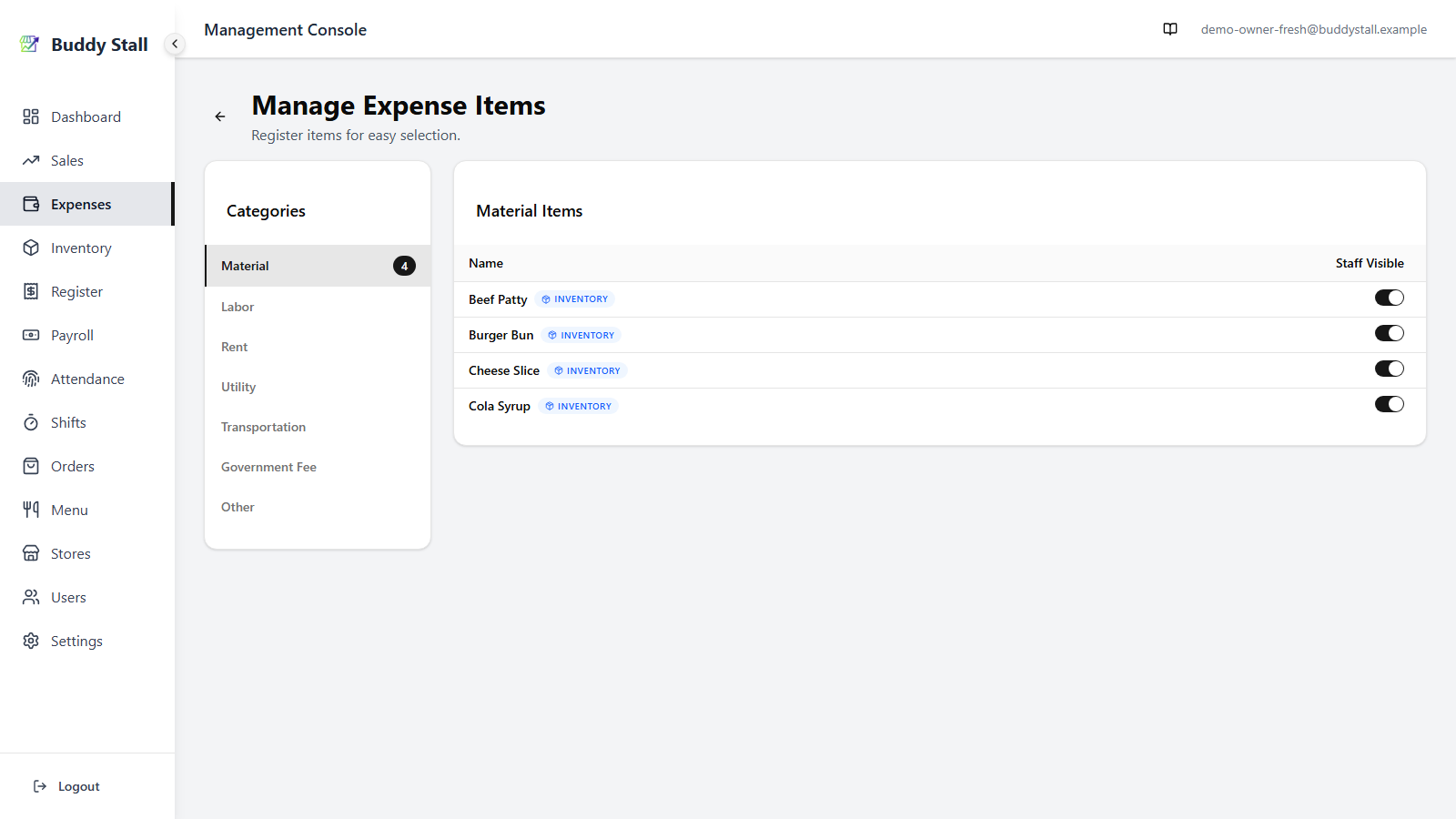Viewport: 1456px width, 819px height.
Task: Select the Utility category
Action: (x=318, y=387)
